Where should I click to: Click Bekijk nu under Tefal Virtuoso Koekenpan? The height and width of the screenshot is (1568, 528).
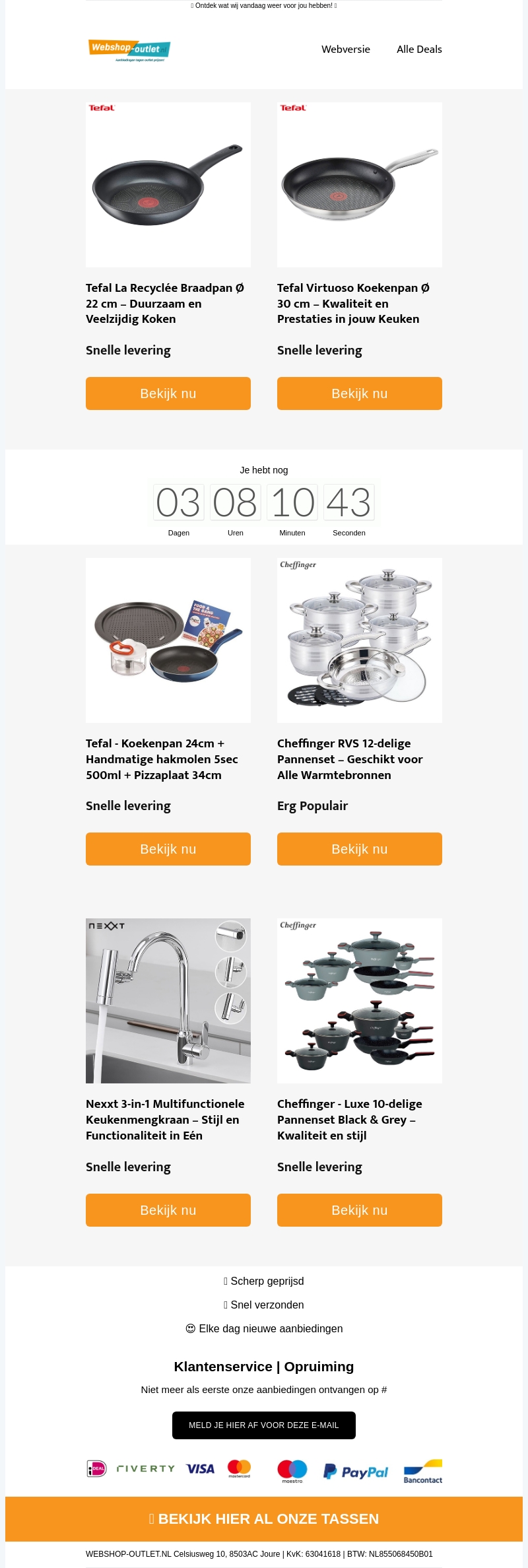click(360, 393)
